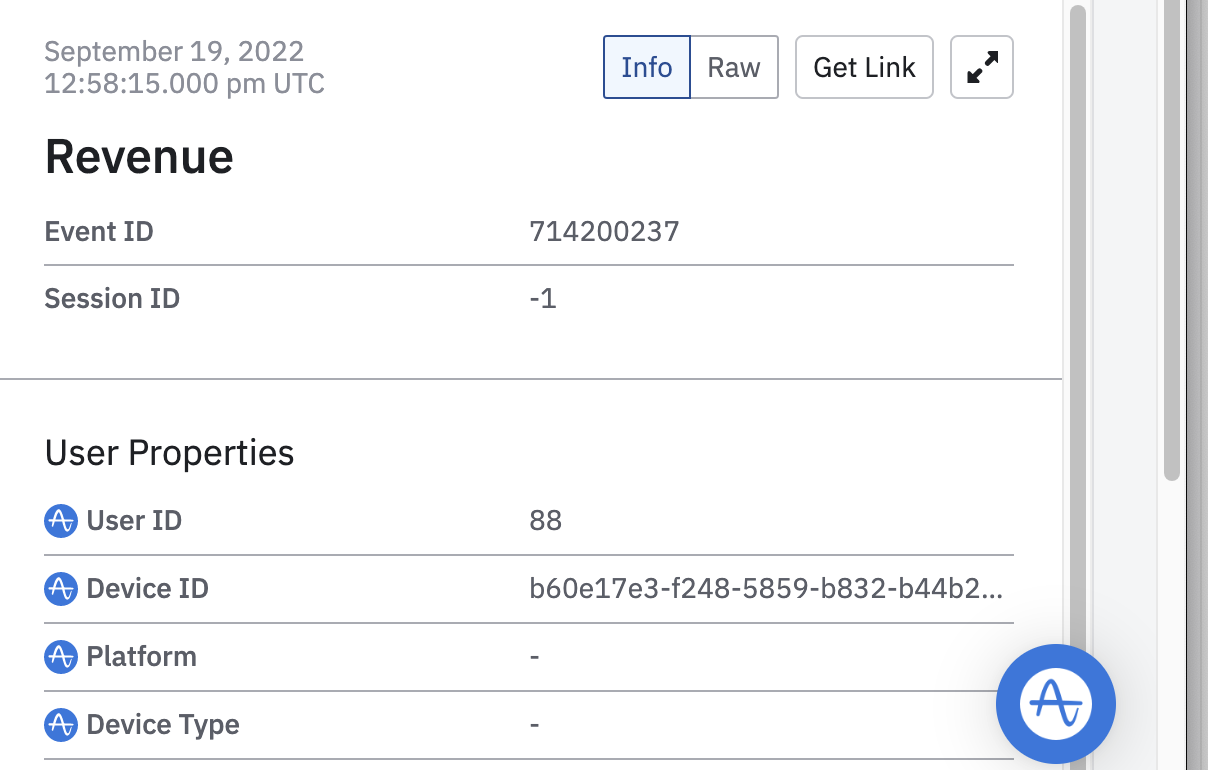The image size is (1208, 770).
Task: Click the Session ID value -1
Action: (542, 299)
